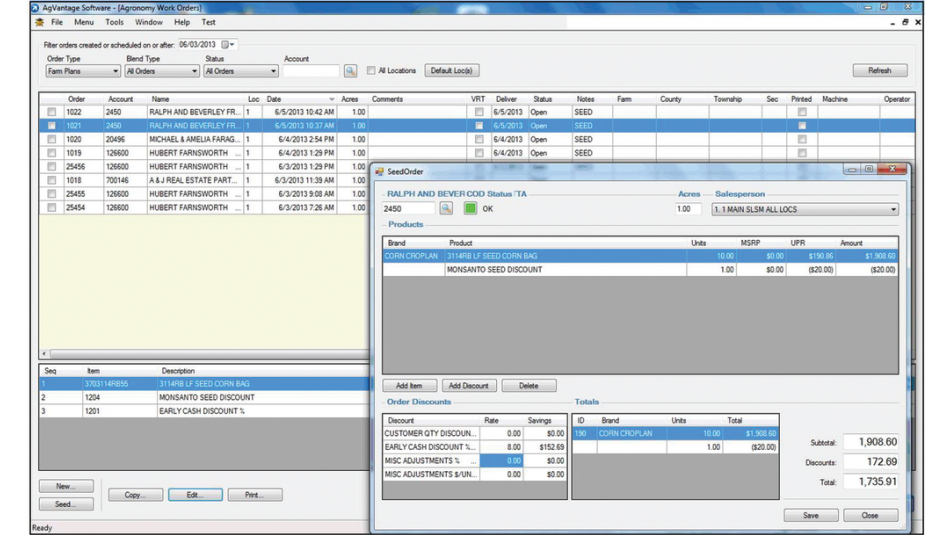The image size is (950, 535).
Task: Tick the Printed checkbox for order 1020
Action: (x=801, y=140)
